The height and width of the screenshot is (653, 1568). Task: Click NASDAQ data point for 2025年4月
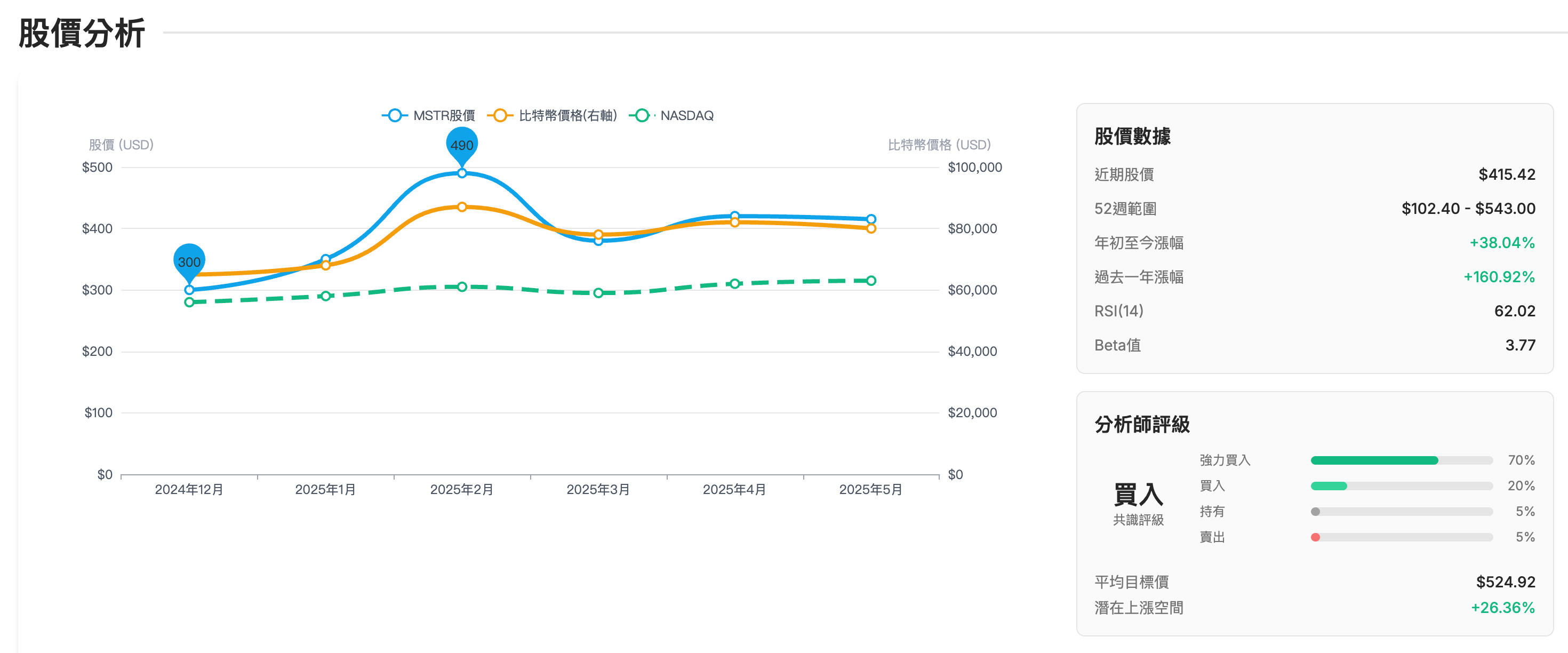point(735,284)
